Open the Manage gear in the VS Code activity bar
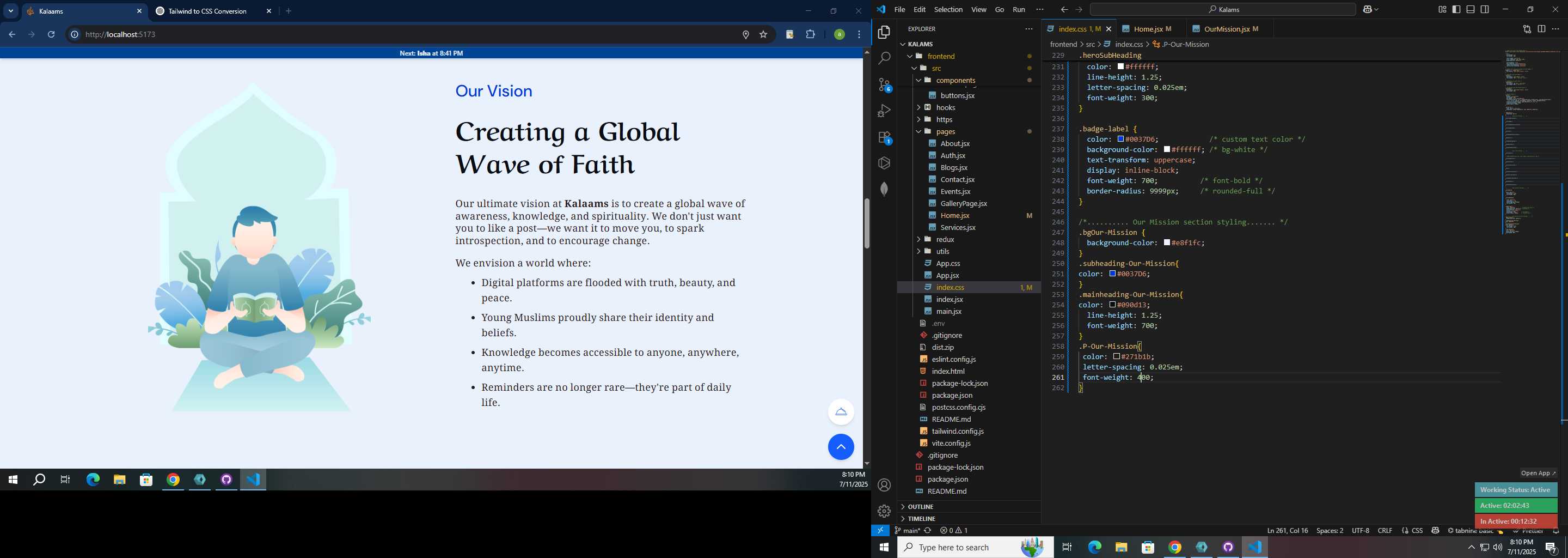The image size is (1568, 558). [x=884, y=511]
